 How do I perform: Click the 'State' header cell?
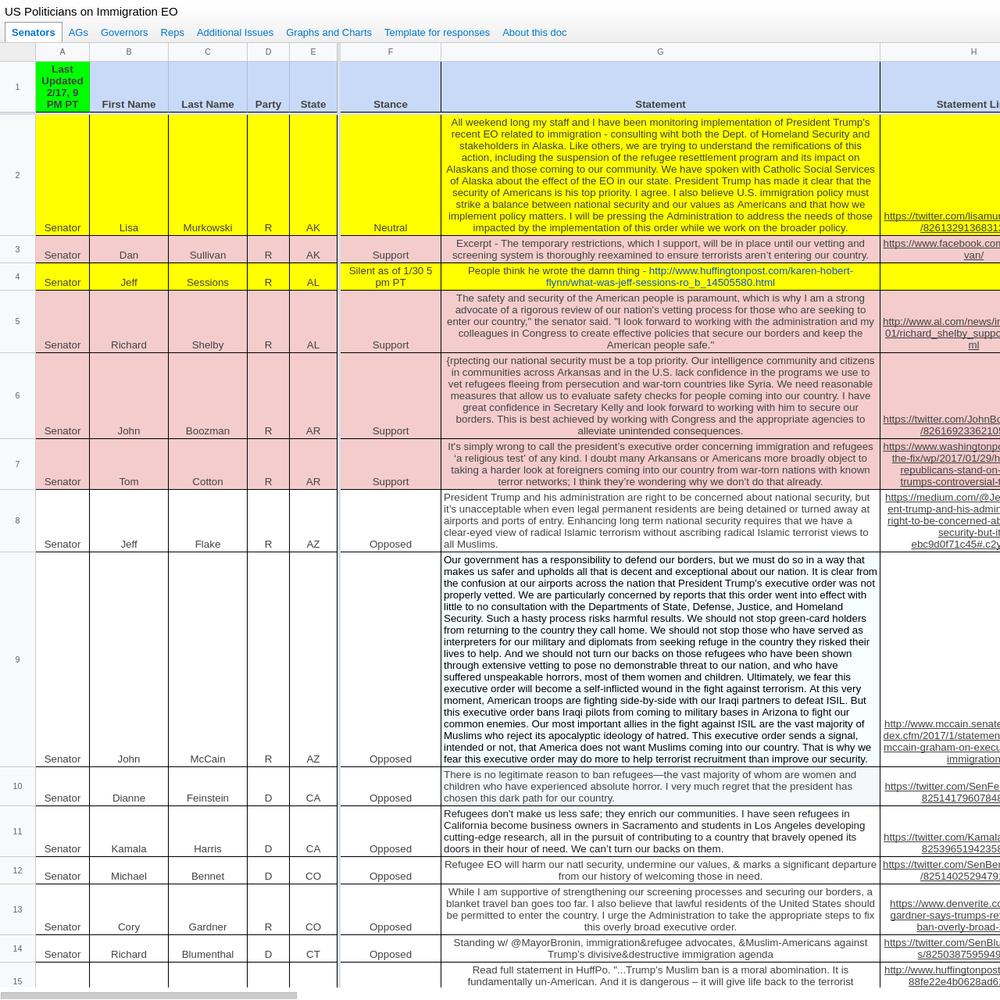coord(313,87)
